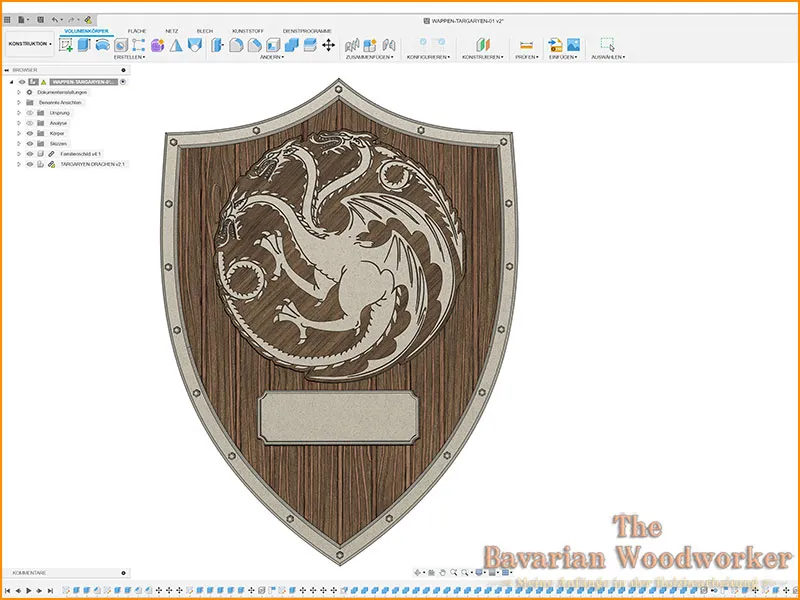Switch to the BLECH tab
Image resolution: width=800 pixels, height=600 pixels.
[205, 31]
